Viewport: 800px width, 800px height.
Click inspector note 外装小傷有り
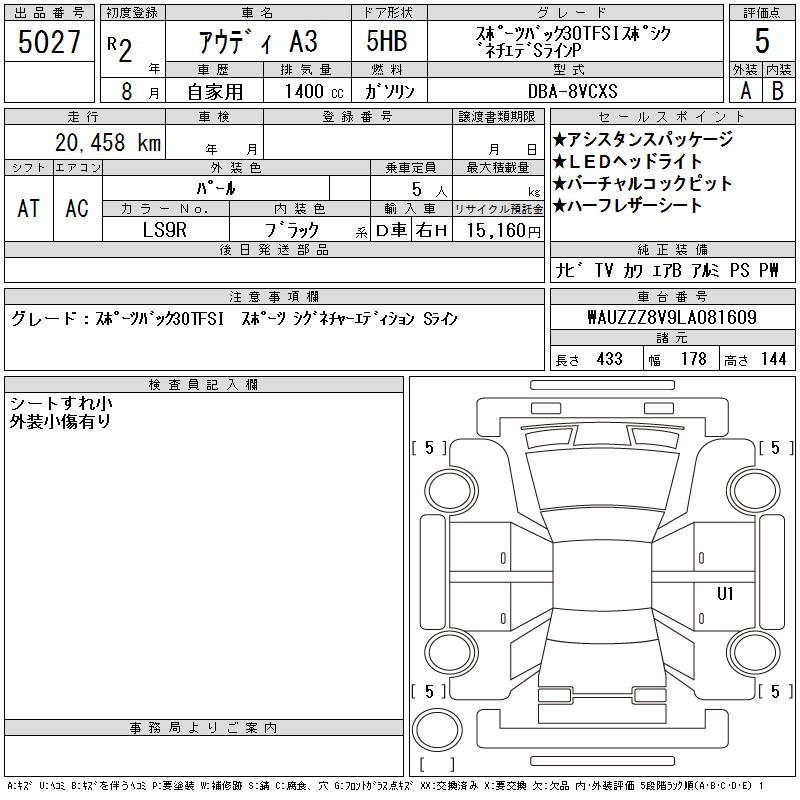tap(60, 421)
